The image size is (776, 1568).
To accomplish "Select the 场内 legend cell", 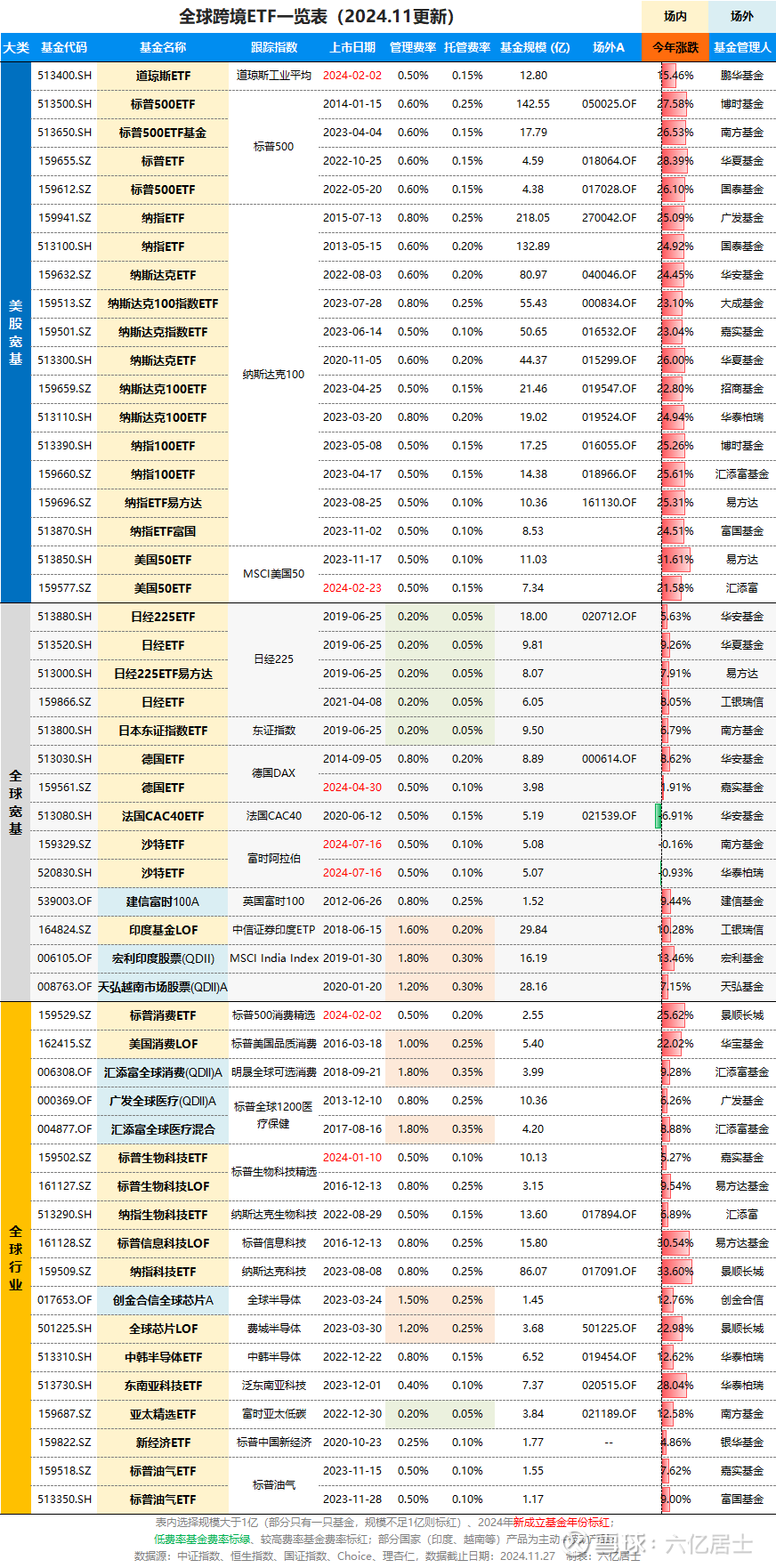I will 675,16.
